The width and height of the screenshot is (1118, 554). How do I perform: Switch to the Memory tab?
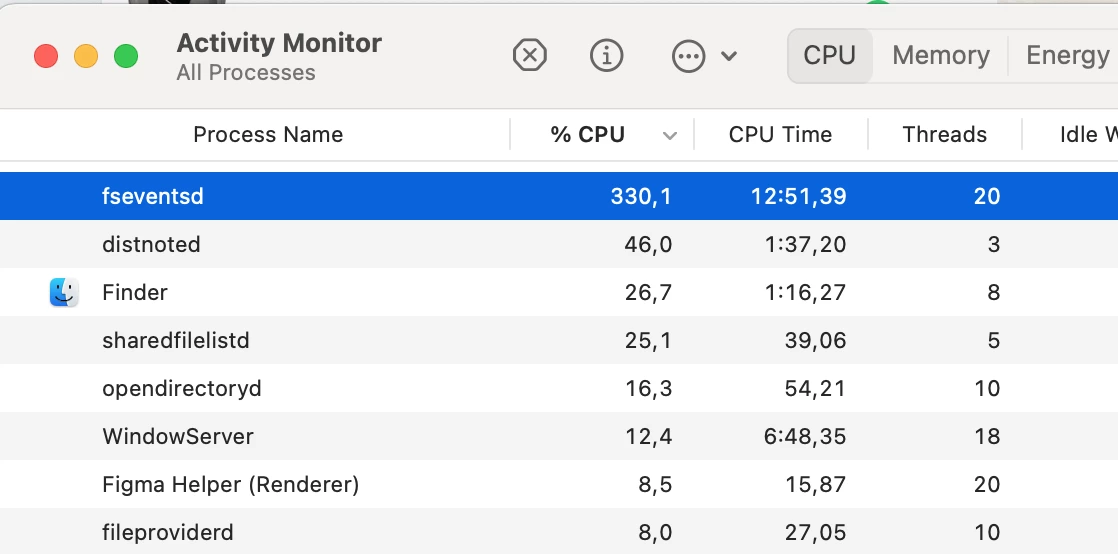coord(940,56)
